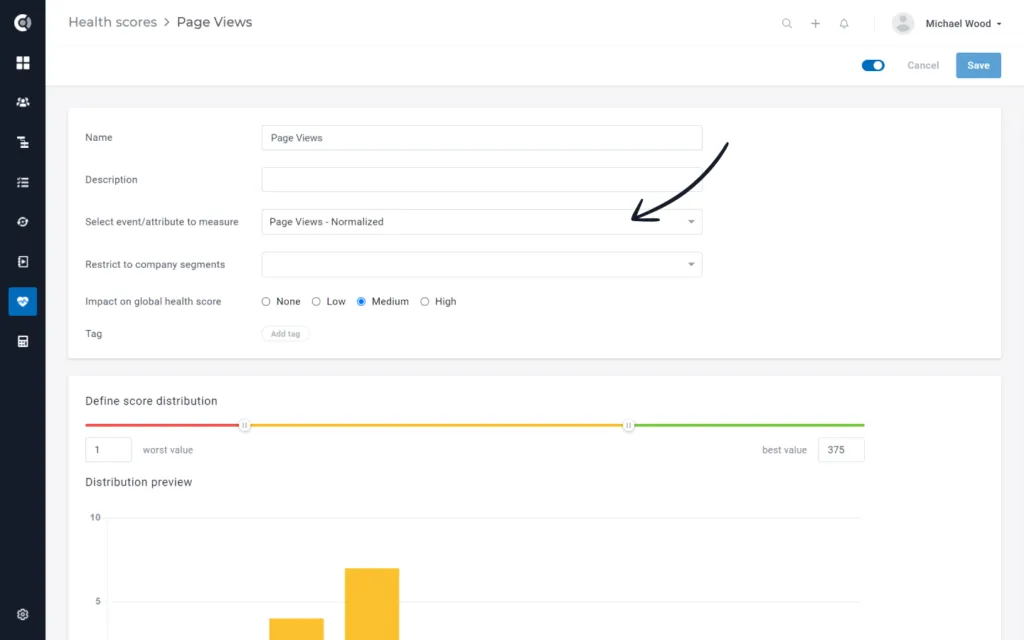Click the plus add icon
Viewport: 1024px width, 640px height.
point(816,24)
